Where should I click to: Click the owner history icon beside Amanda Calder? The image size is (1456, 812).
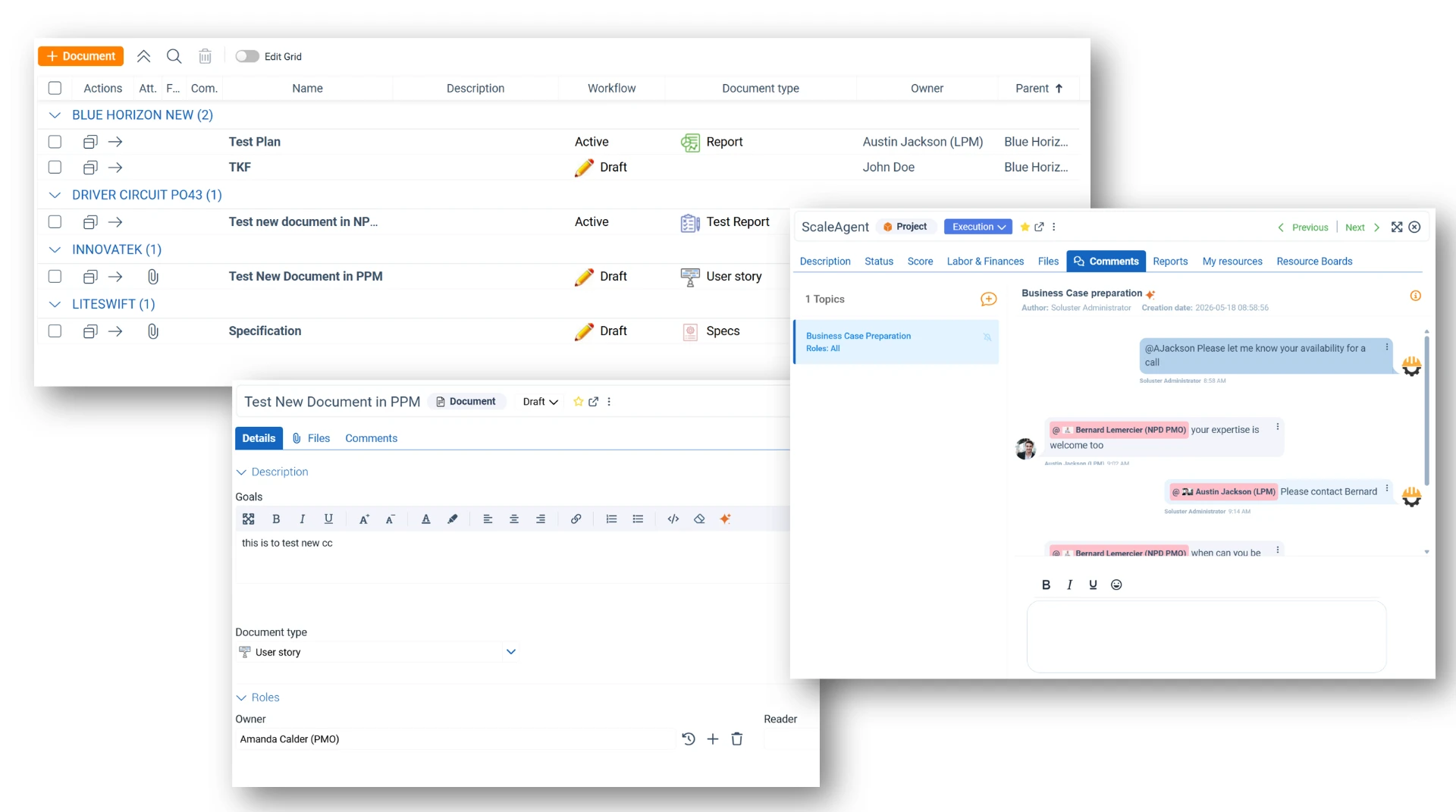point(689,739)
